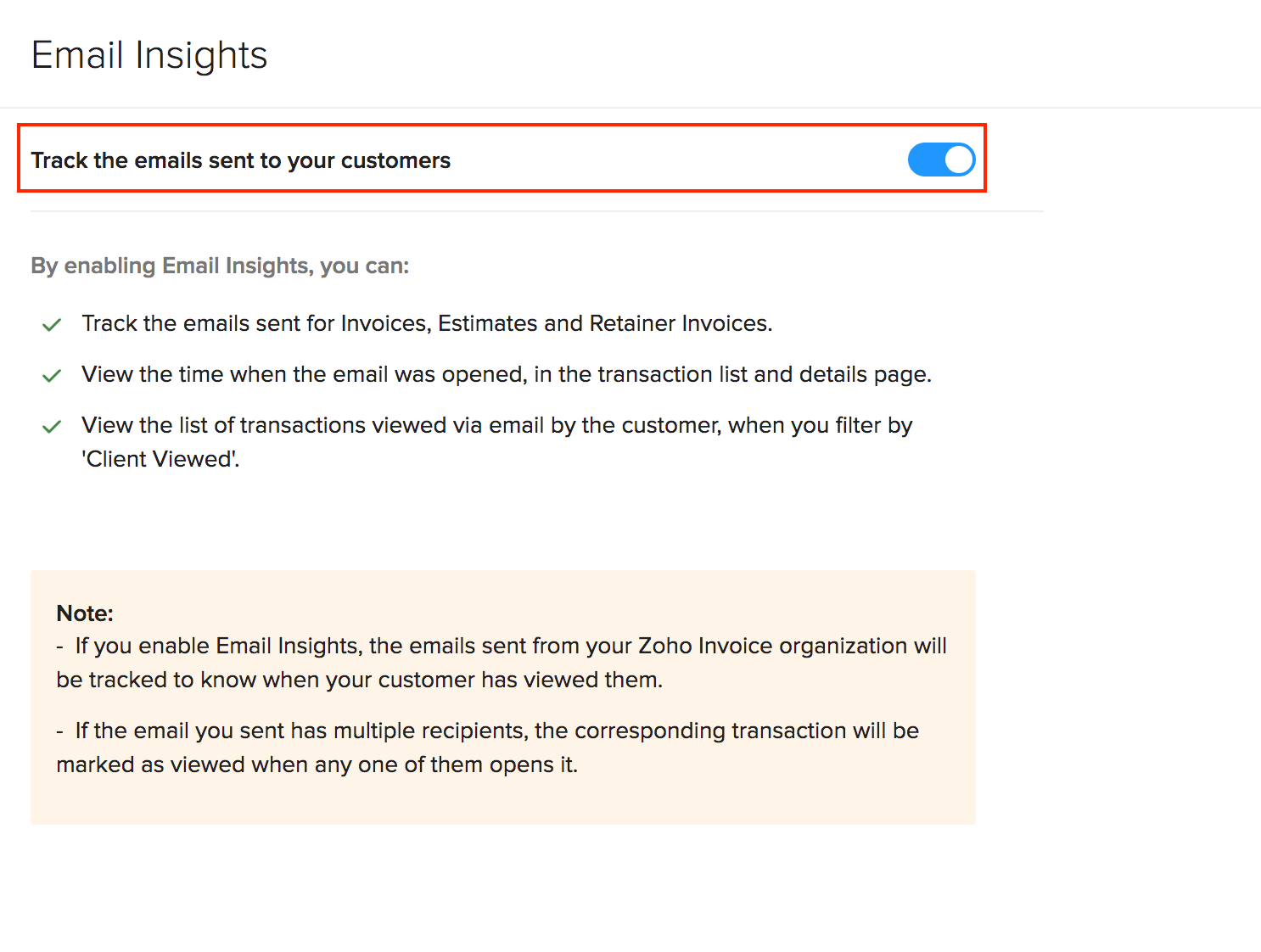Click the "By enabling Email Insights, you can:" subheading
Viewport: 1261px width, 952px height.
tap(220, 266)
